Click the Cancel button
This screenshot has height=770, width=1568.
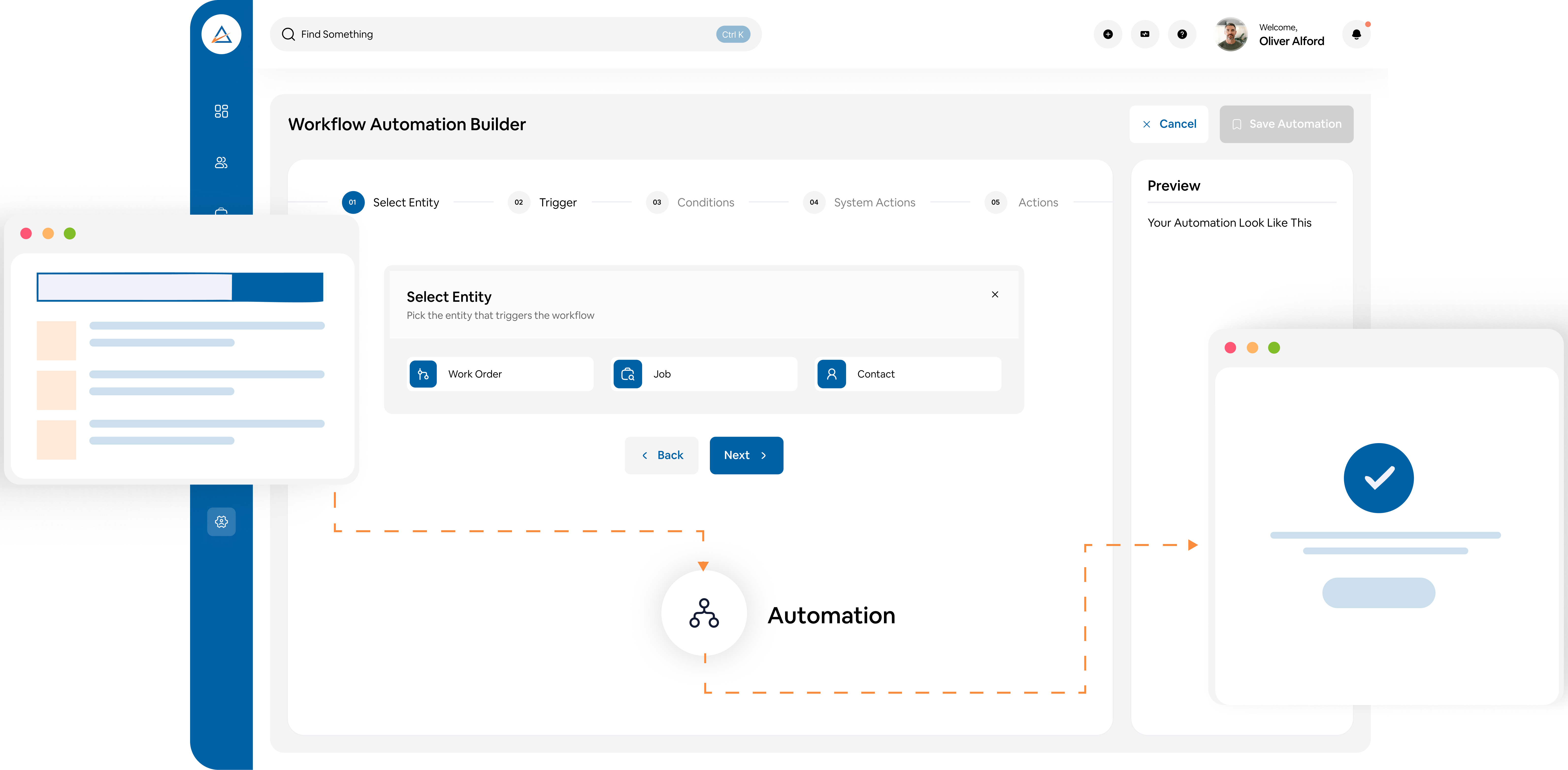(1169, 124)
